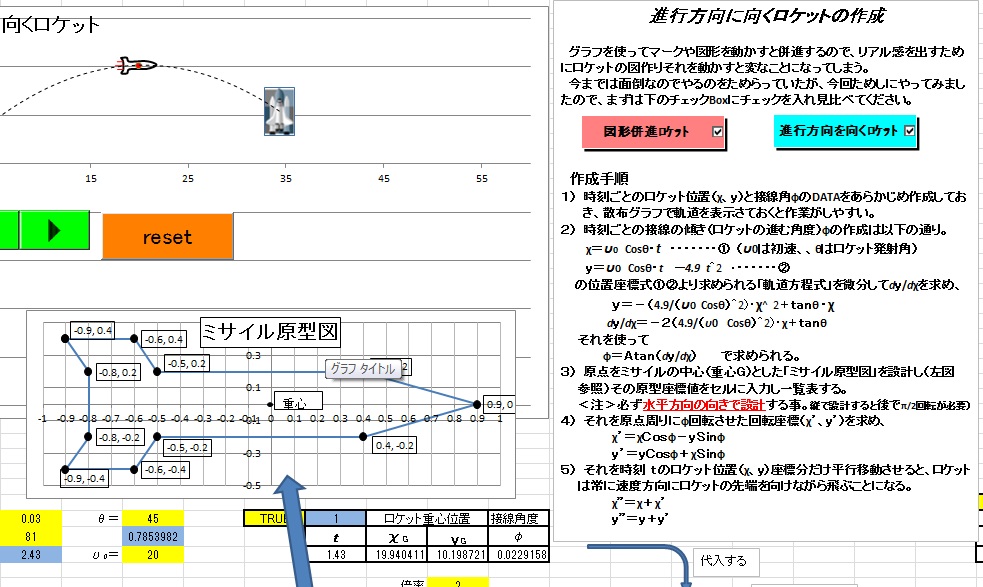The image size is (983, 587).
Task: Select the cell with value 0.0229158
Action: [x=518, y=554]
